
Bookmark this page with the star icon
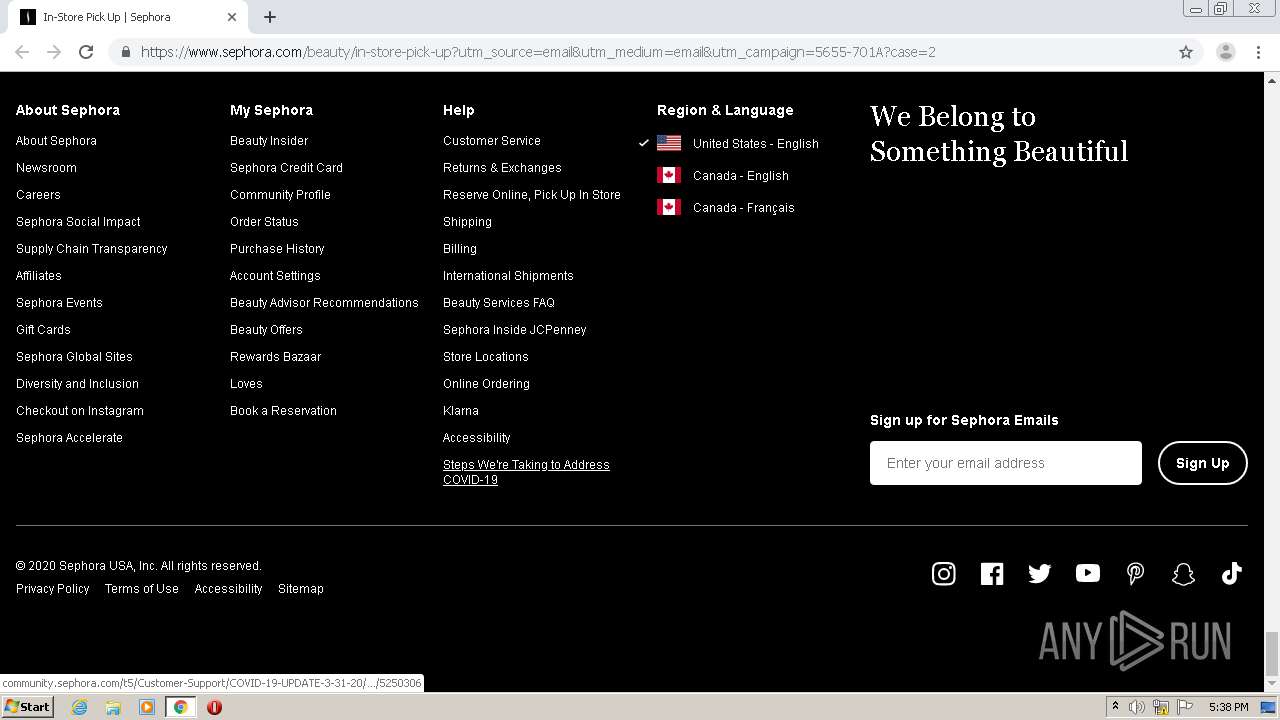[1186, 52]
